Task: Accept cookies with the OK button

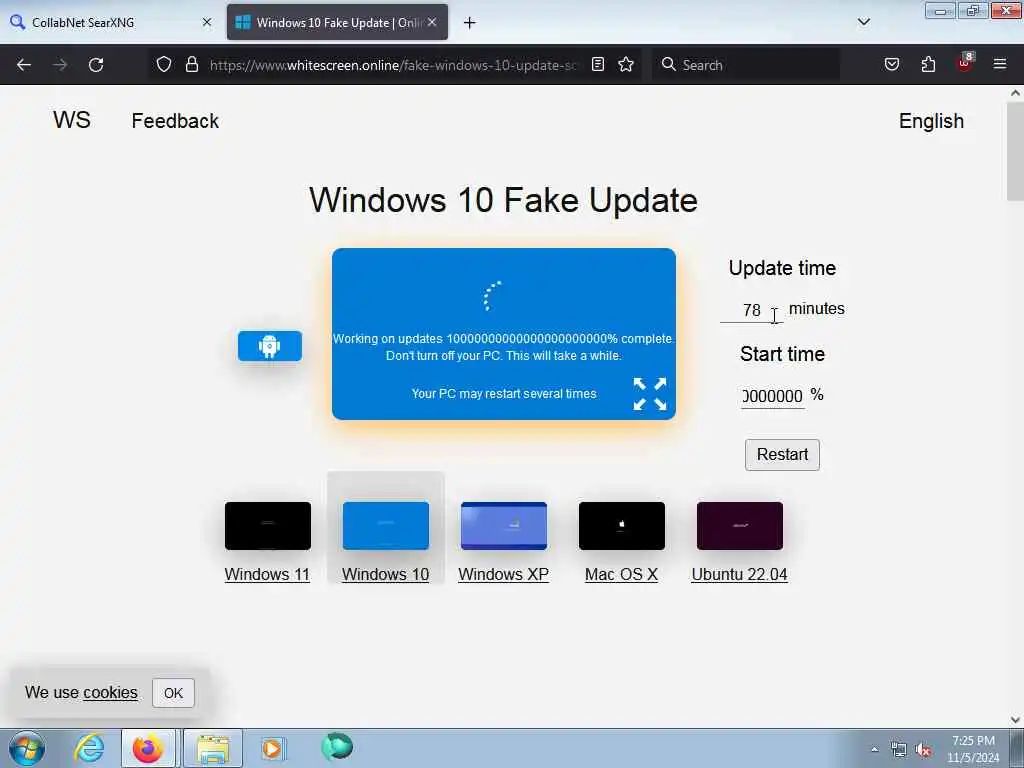Action: click(x=173, y=693)
